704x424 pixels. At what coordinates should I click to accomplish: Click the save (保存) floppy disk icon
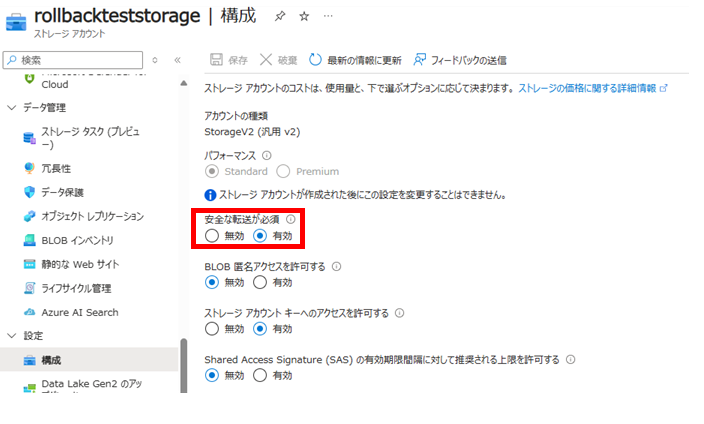pyautogui.click(x=216, y=60)
